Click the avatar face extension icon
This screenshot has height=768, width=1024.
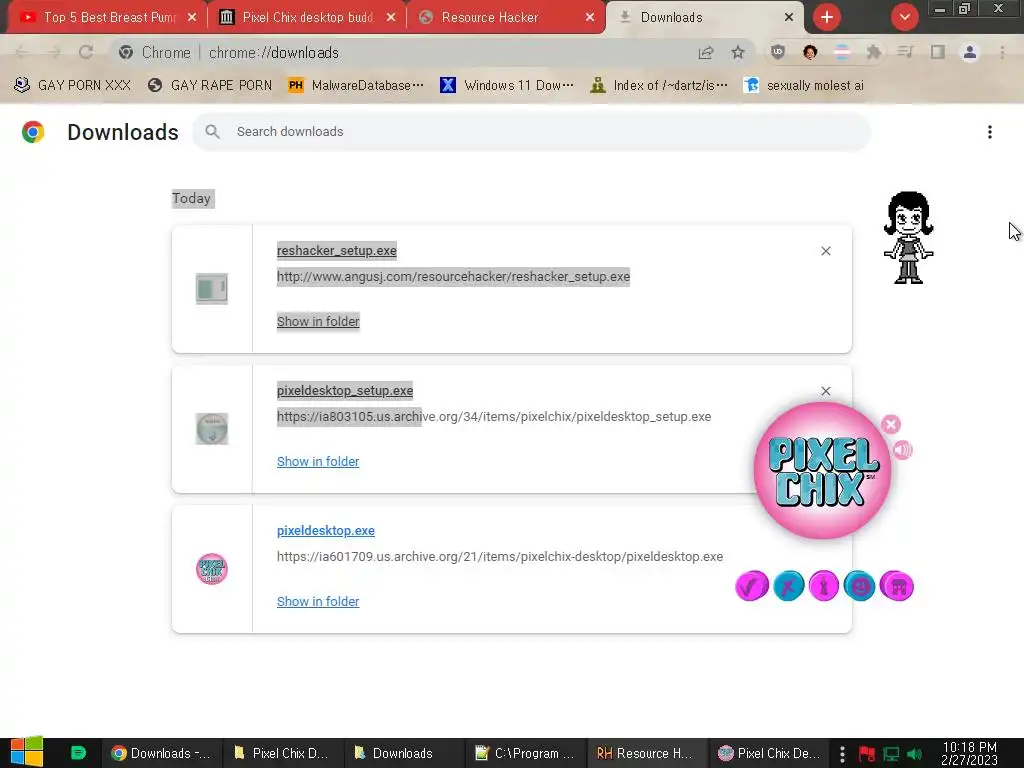pyautogui.click(x=810, y=52)
